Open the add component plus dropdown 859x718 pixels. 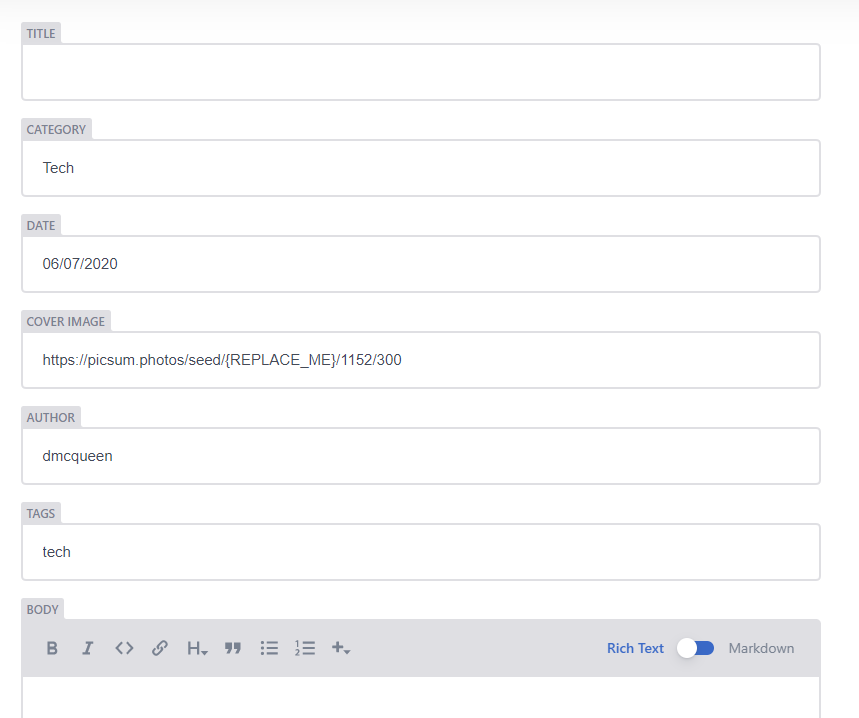pos(340,648)
